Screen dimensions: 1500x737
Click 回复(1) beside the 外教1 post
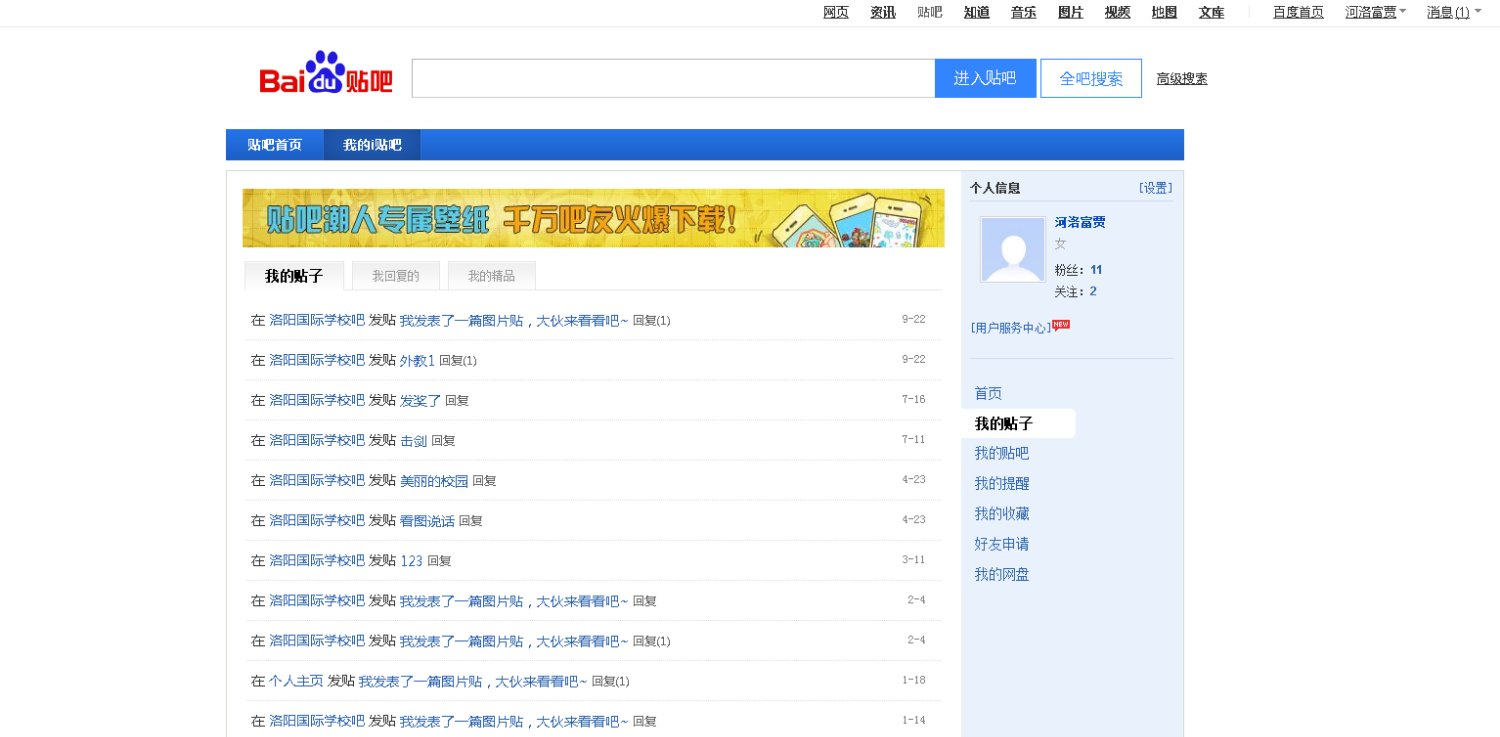(x=458, y=360)
